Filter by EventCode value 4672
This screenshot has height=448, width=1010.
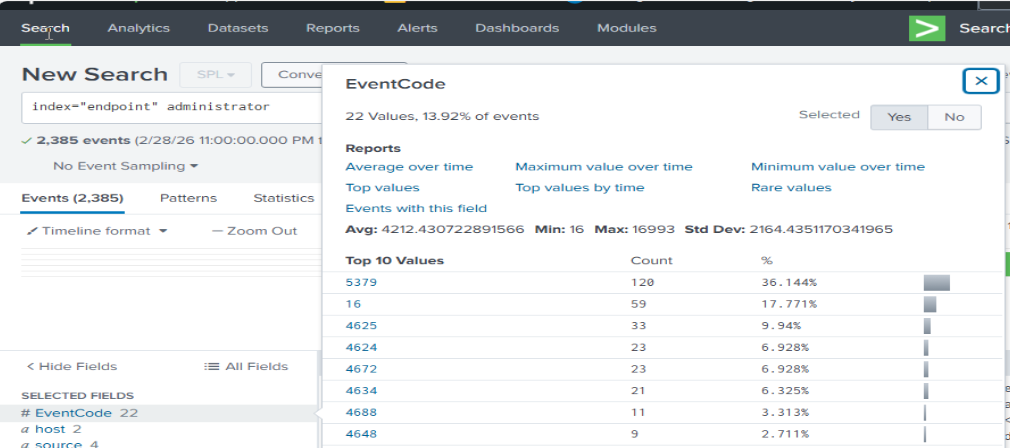pyautogui.click(x=361, y=369)
